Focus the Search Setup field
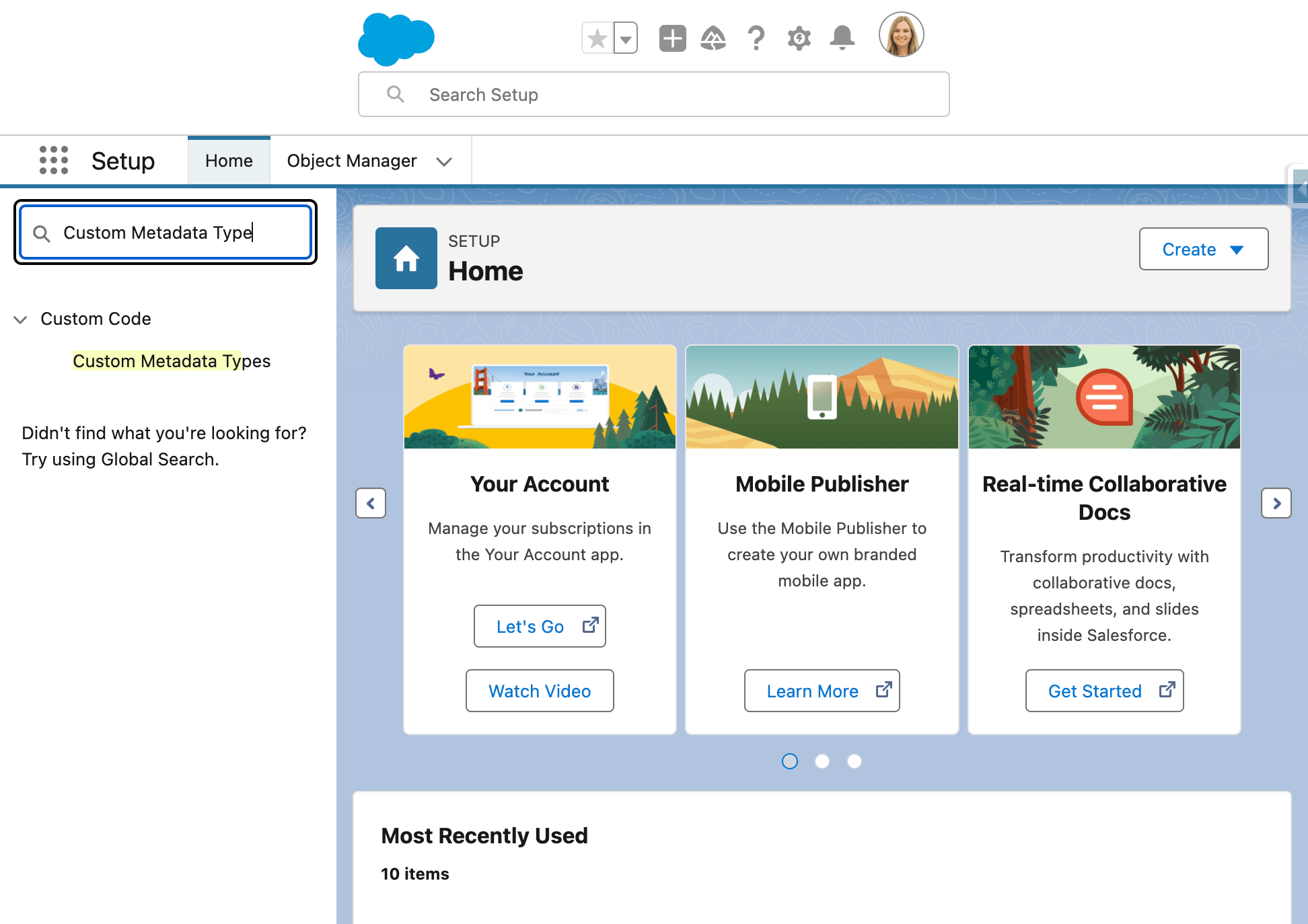 653,94
